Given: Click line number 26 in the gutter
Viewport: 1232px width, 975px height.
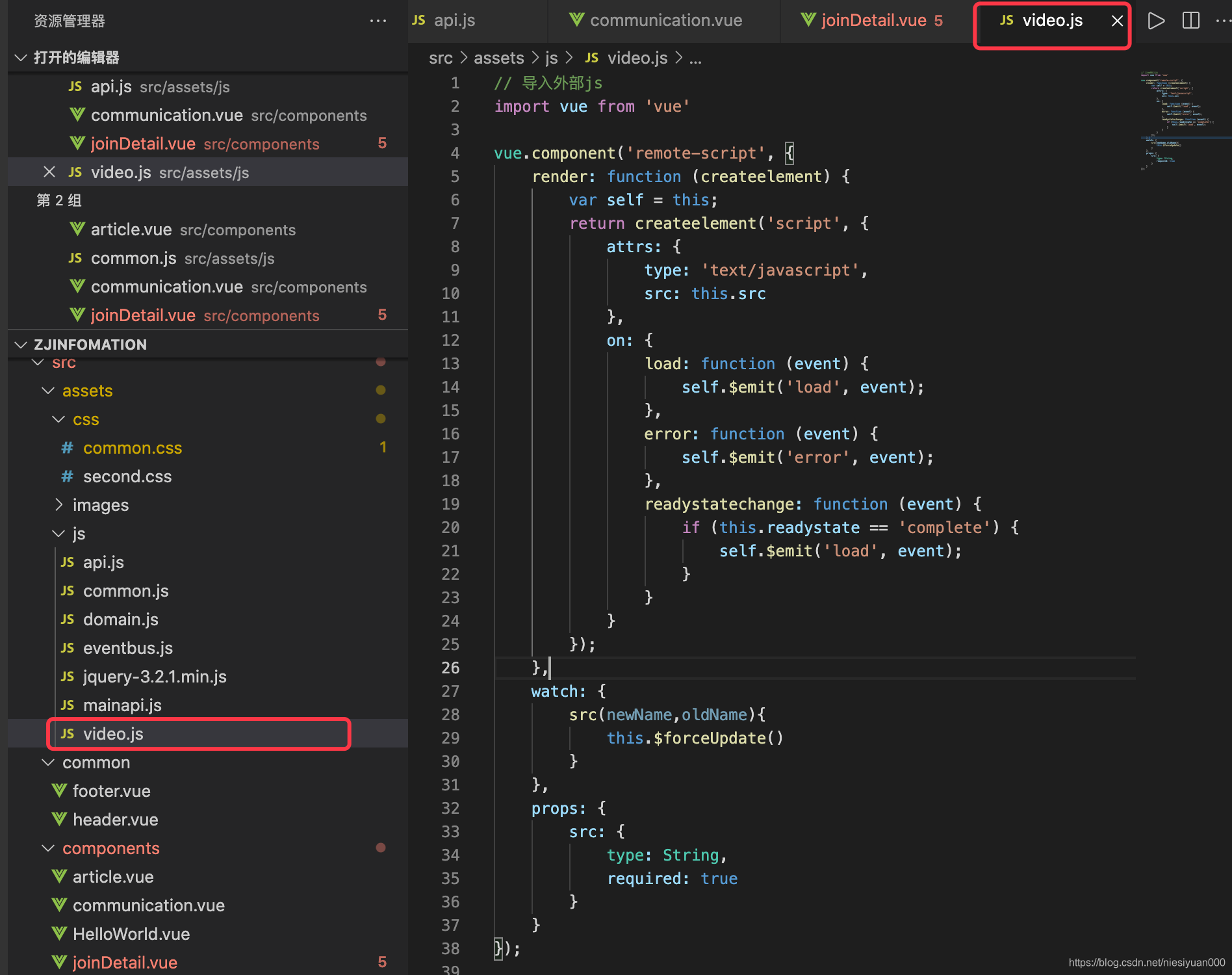Looking at the screenshot, I should tap(450, 668).
